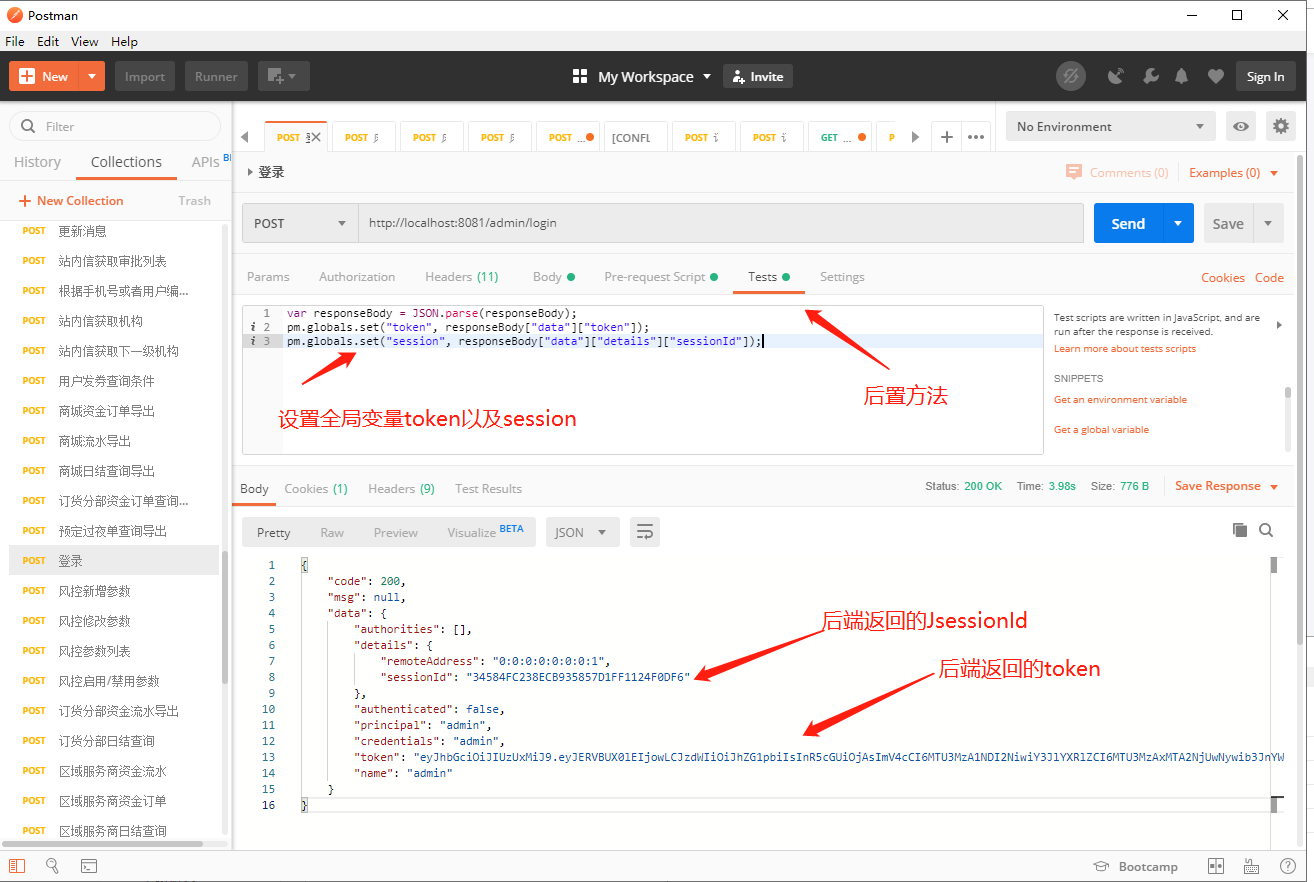This screenshot has width=1314, height=882.
Task: Open environment settings gear icon
Action: 1281,126
